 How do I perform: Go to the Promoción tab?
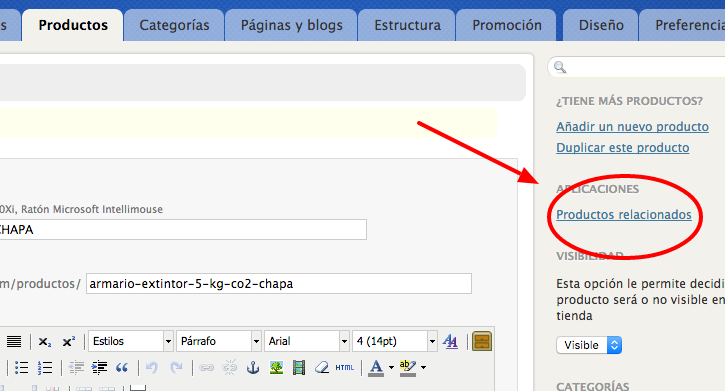(507, 25)
